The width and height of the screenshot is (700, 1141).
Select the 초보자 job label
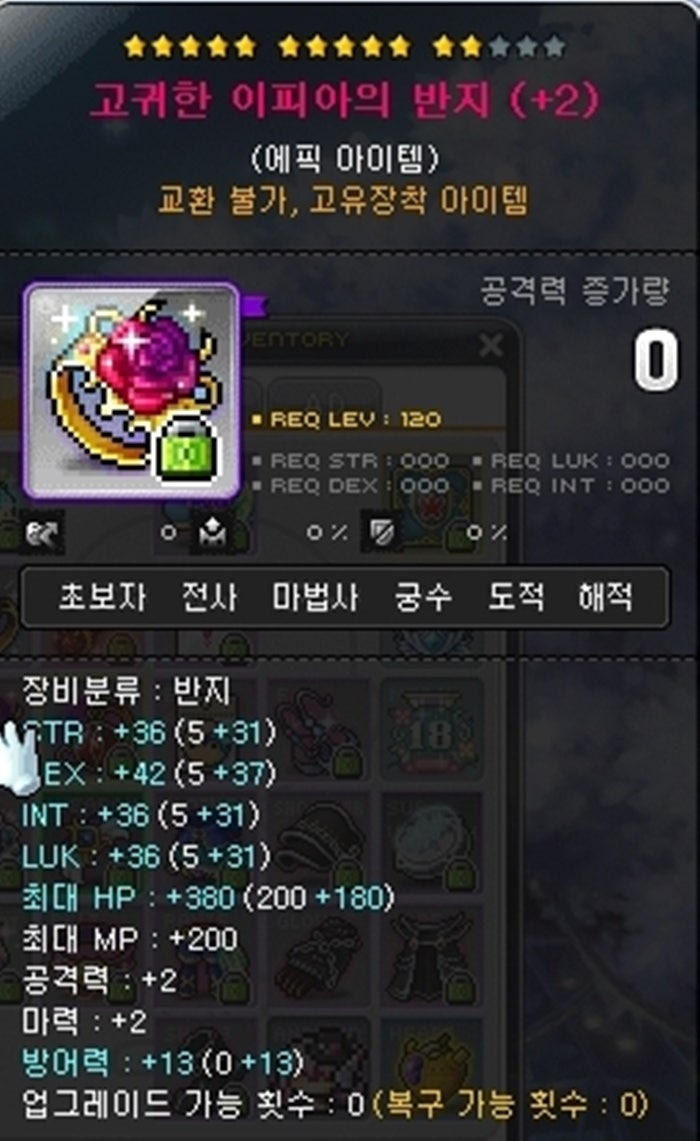[101, 597]
